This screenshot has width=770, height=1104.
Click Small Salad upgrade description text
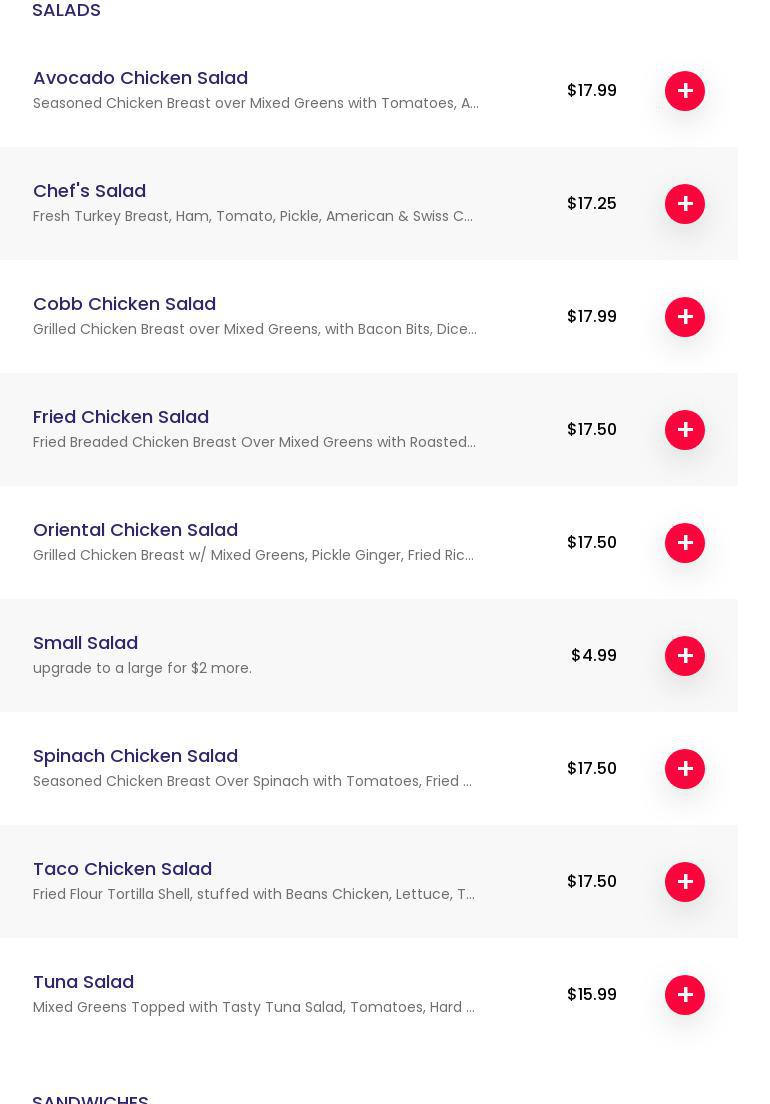point(142,668)
